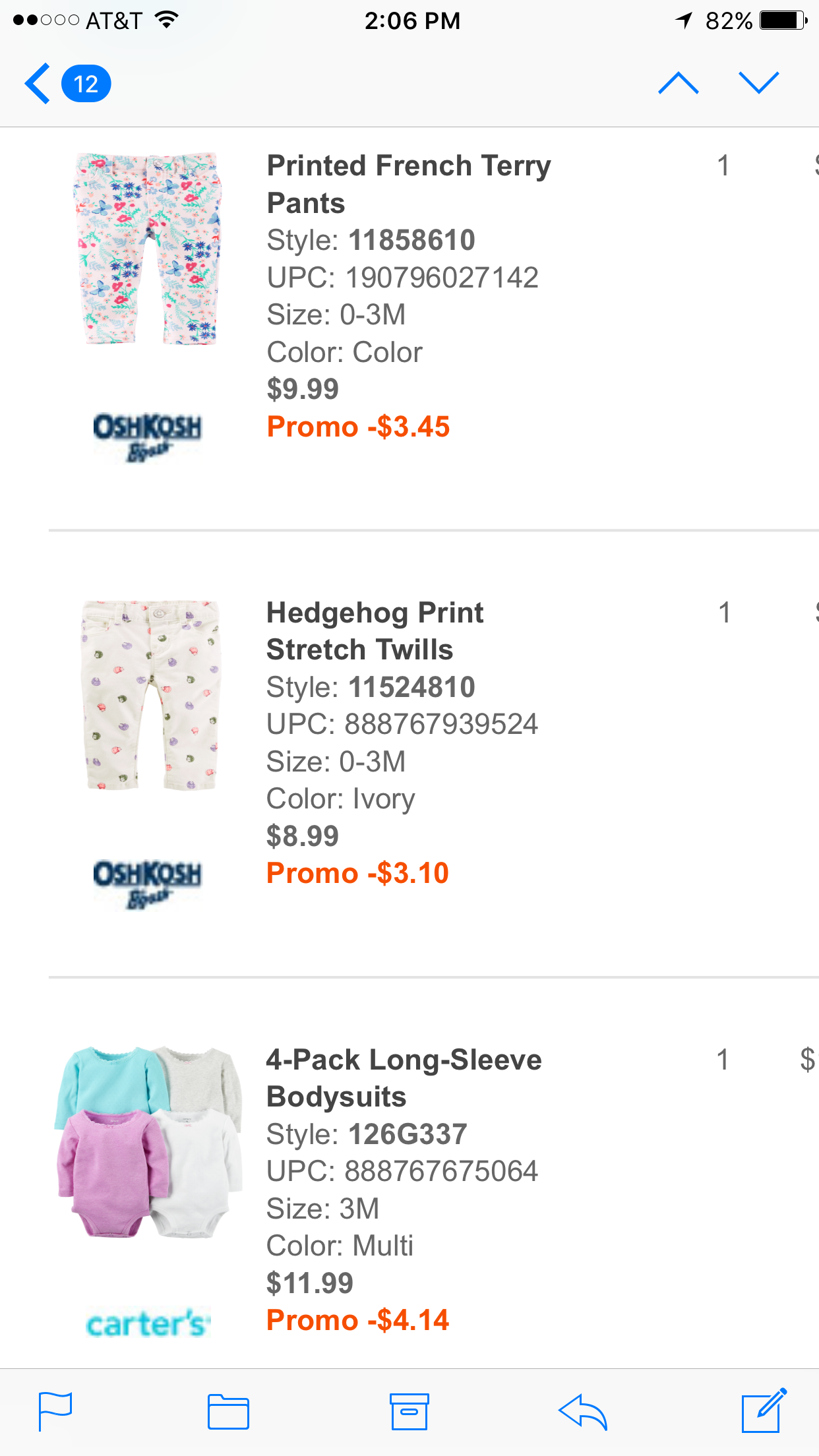
Task: Tap the Hedgehog Print pants image
Action: click(x=150, y=695)
